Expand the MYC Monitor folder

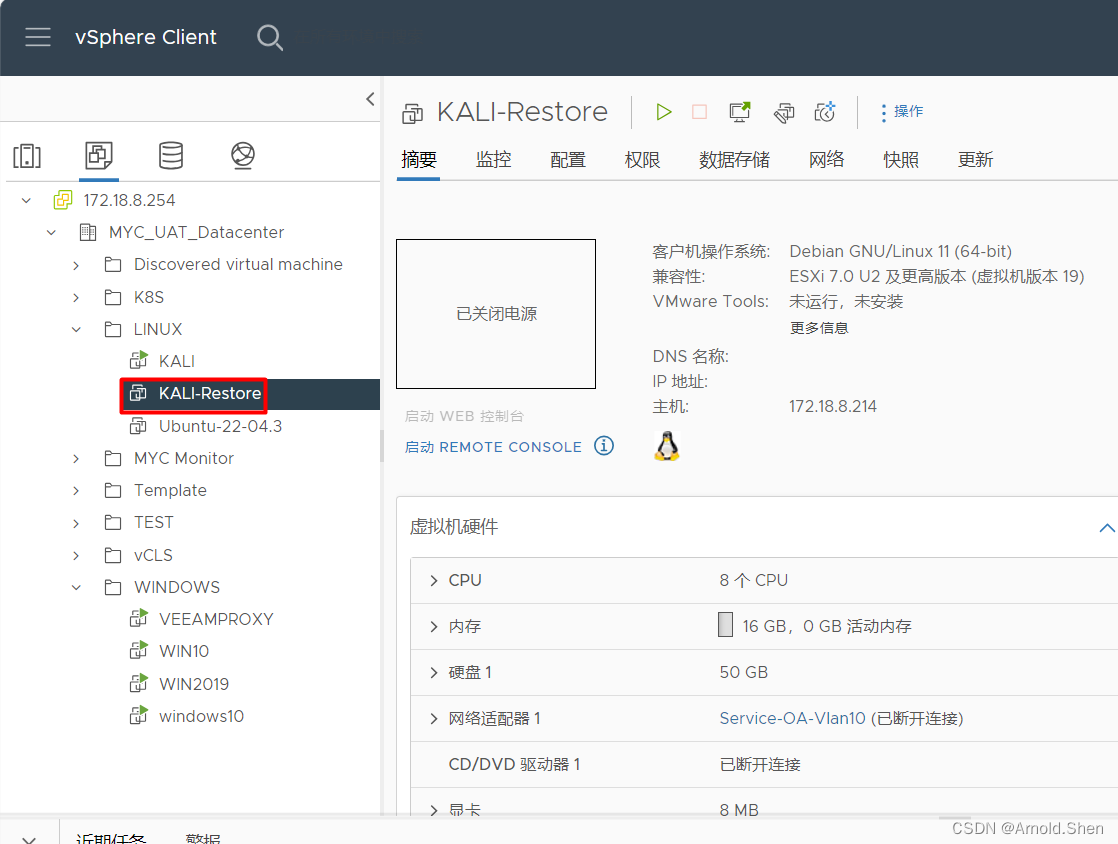pos(76,458)
